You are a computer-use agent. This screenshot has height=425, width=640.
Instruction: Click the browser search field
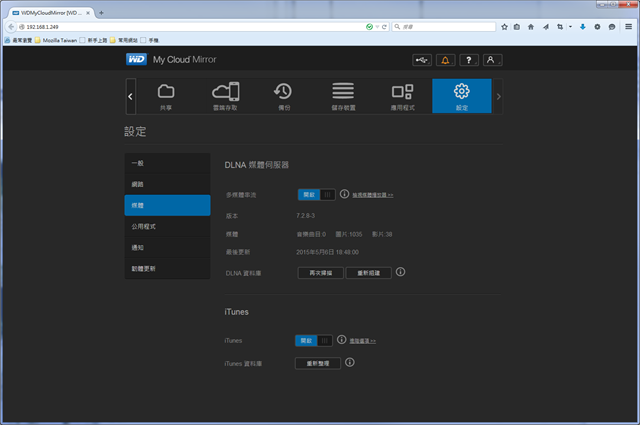point(444,27)
